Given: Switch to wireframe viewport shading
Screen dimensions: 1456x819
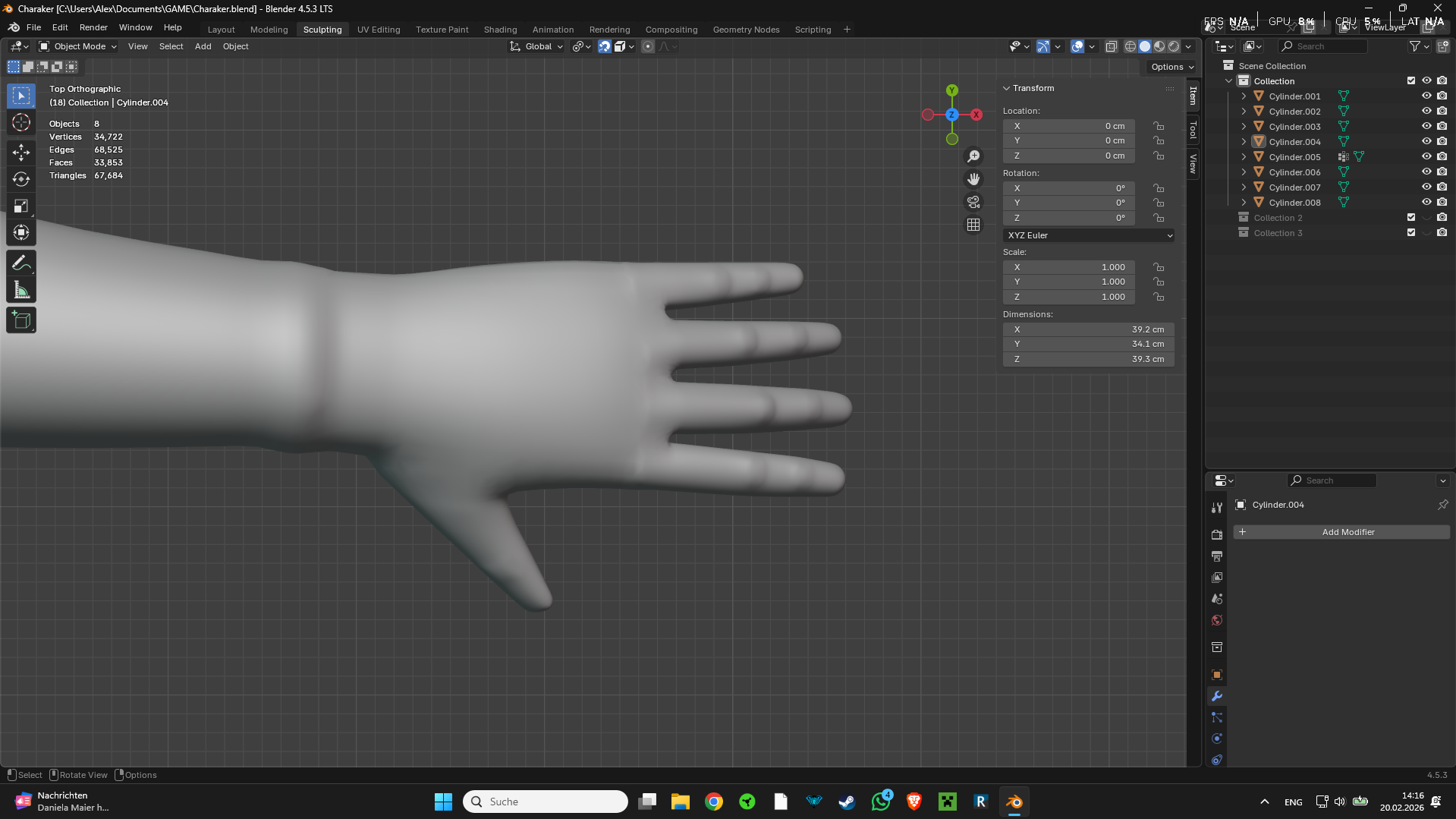Looking at the screenshot, I should [1131, 46].
